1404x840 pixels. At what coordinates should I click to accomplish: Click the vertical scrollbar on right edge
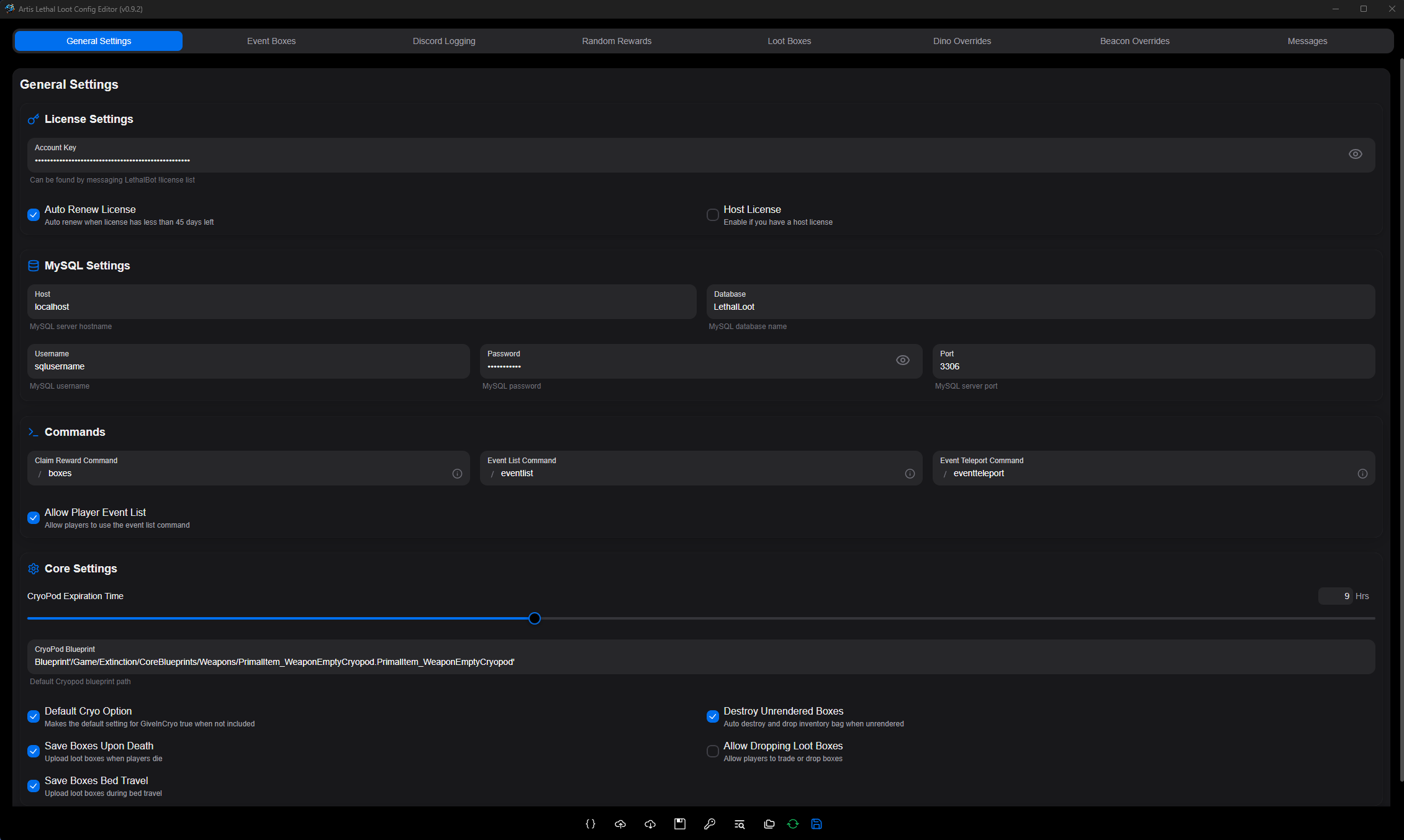coord(1402,420)
